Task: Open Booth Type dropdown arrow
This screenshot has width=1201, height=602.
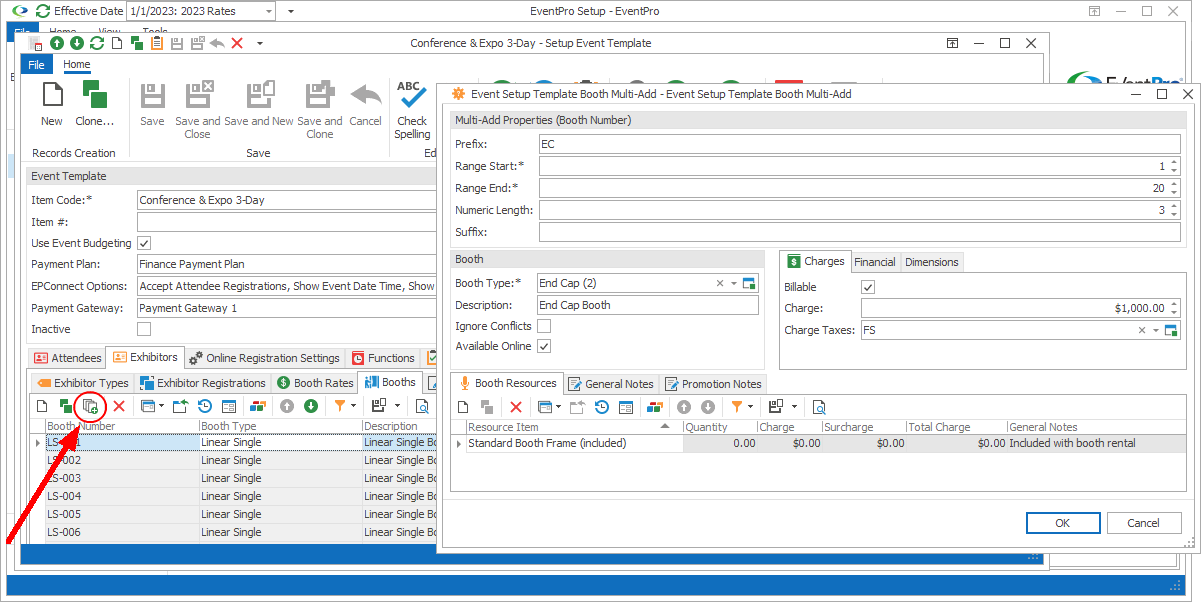Action: (734, 284)
